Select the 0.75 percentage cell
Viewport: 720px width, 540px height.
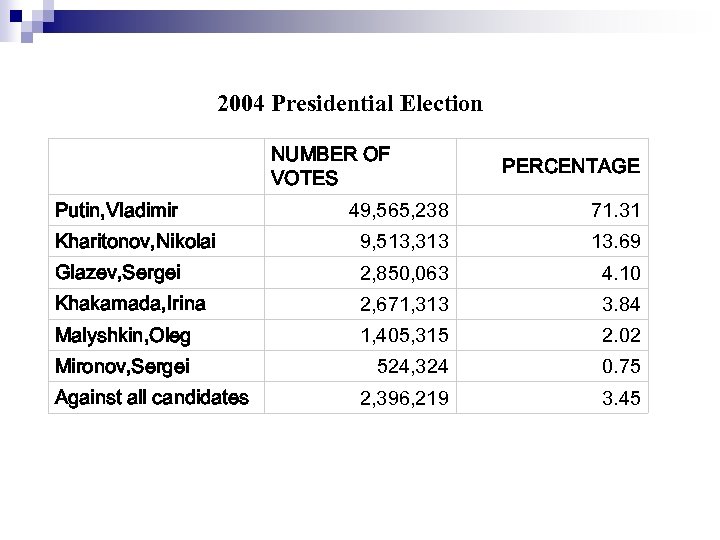point(623,367)
